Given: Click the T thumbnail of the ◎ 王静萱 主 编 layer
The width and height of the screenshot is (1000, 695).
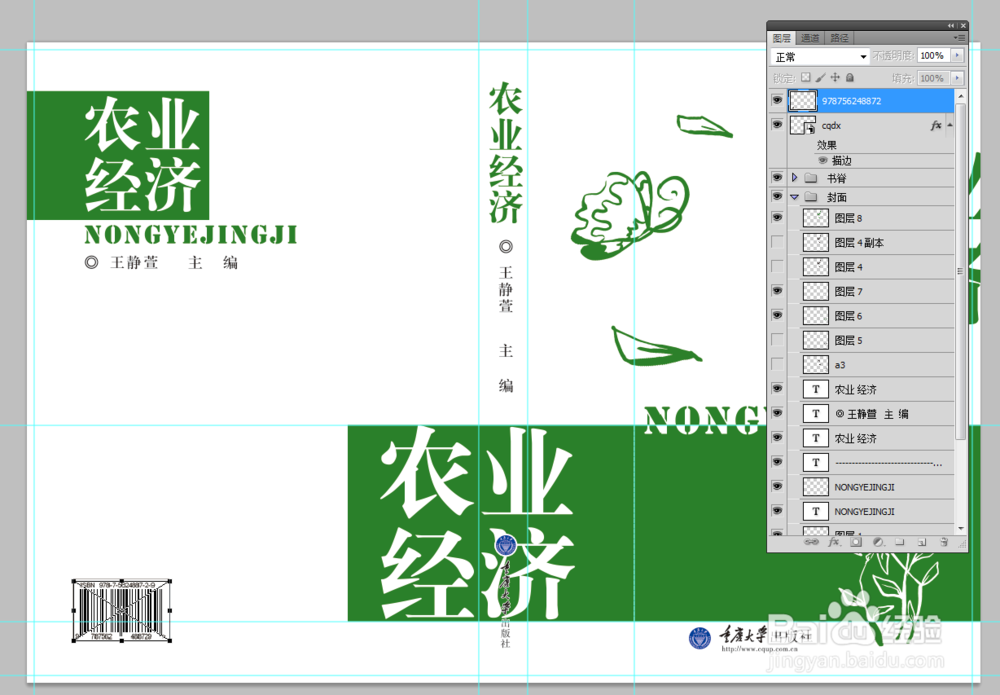Looking at the screenshot, I should coord(816,414).
